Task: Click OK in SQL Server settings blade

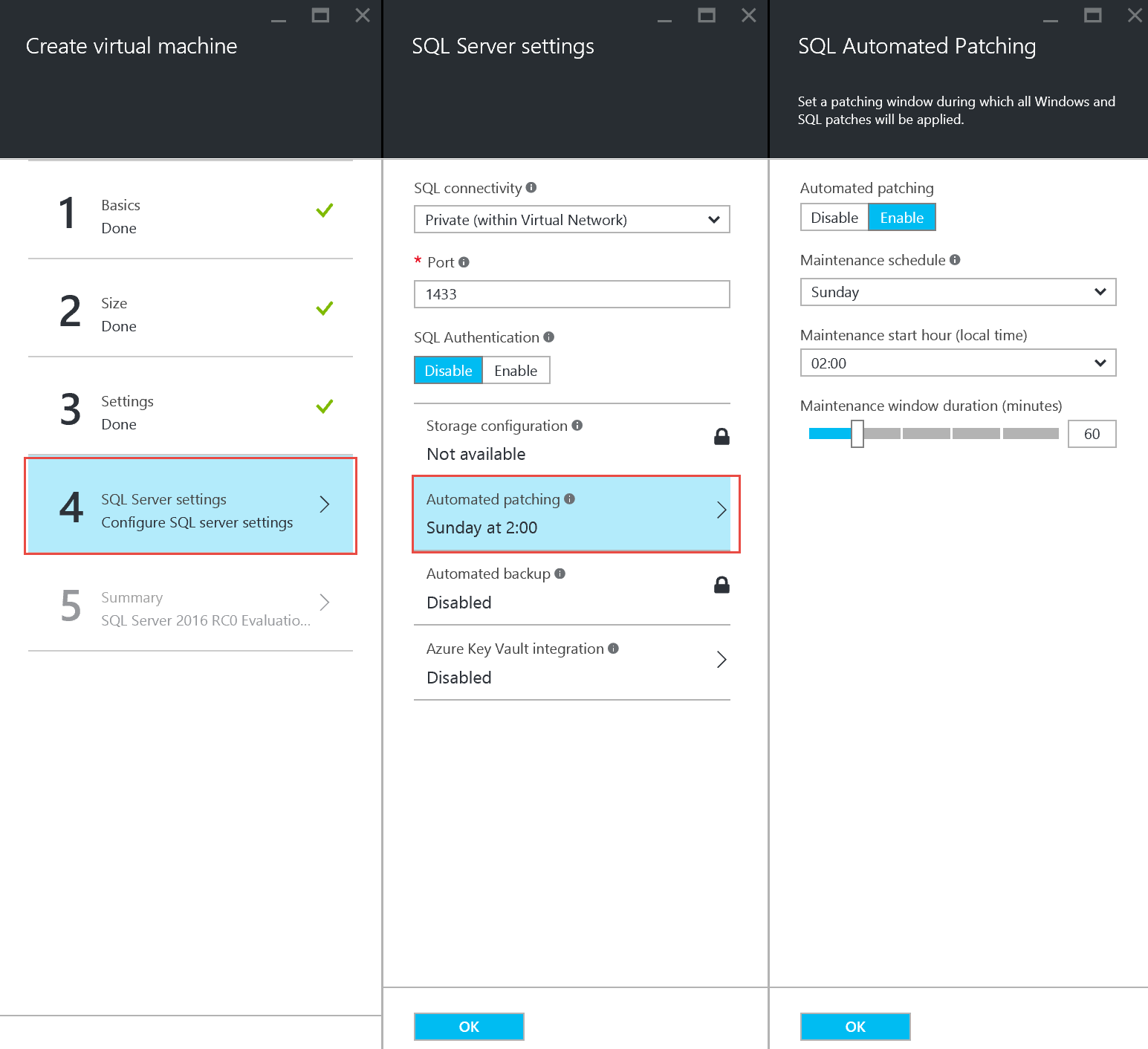Action: tap(469, 1026)
